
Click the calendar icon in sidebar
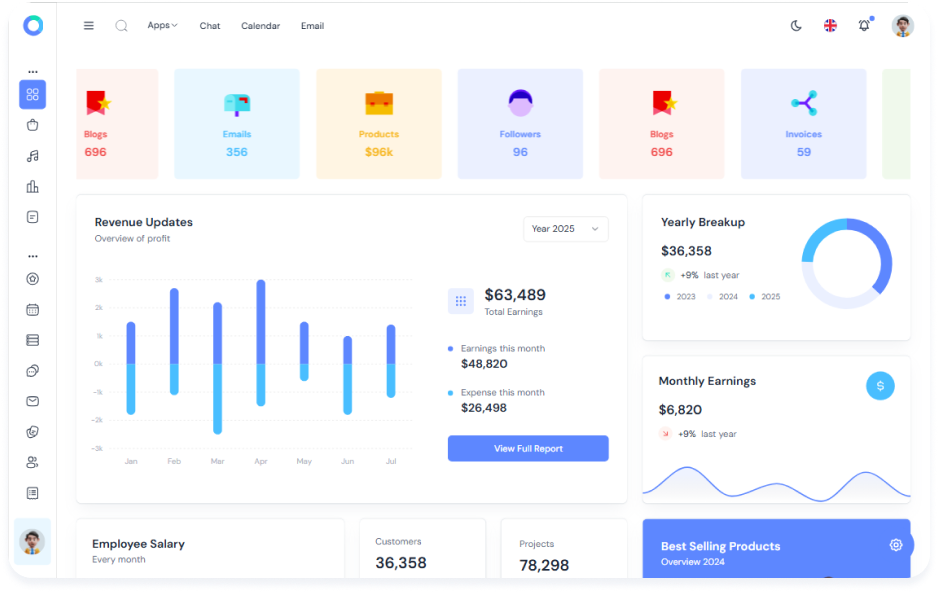click(33, 310)
